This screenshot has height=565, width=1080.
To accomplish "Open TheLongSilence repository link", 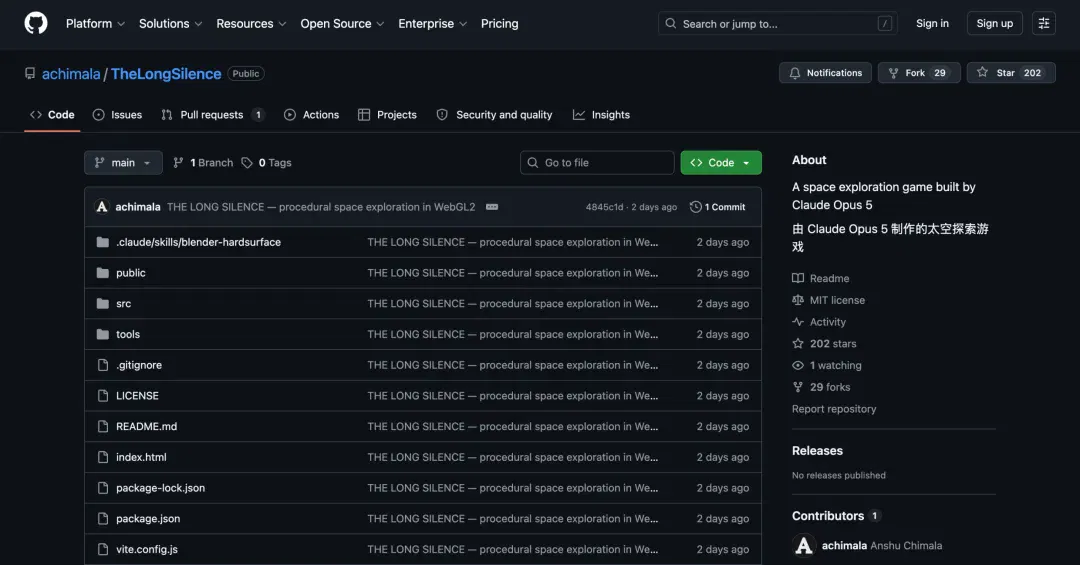I will tap(166, 74).
